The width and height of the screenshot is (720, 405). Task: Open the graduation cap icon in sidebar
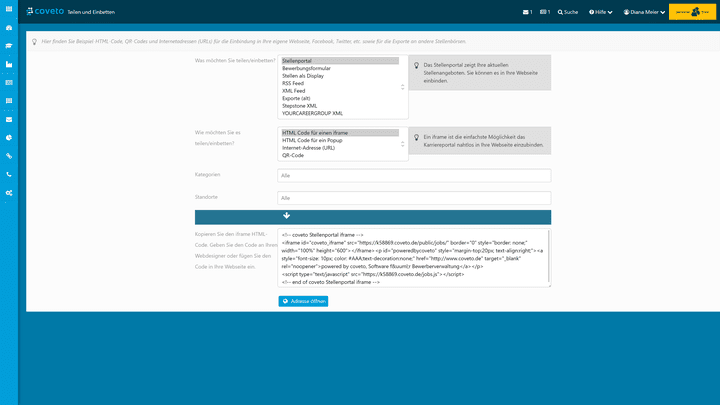pyautogui.click(x=9, y=46)
